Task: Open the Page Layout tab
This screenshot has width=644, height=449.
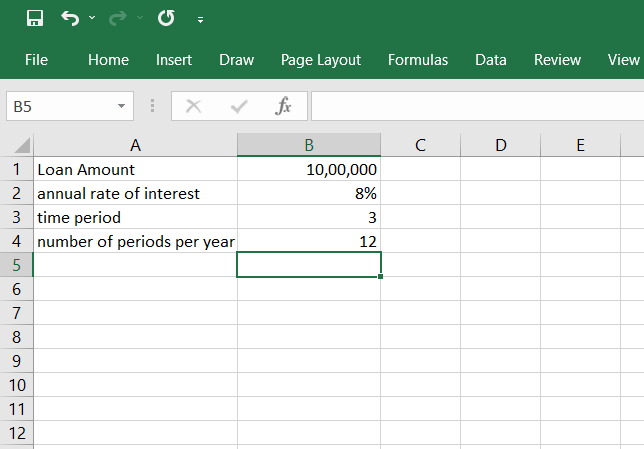Action: tap(321, 60)
